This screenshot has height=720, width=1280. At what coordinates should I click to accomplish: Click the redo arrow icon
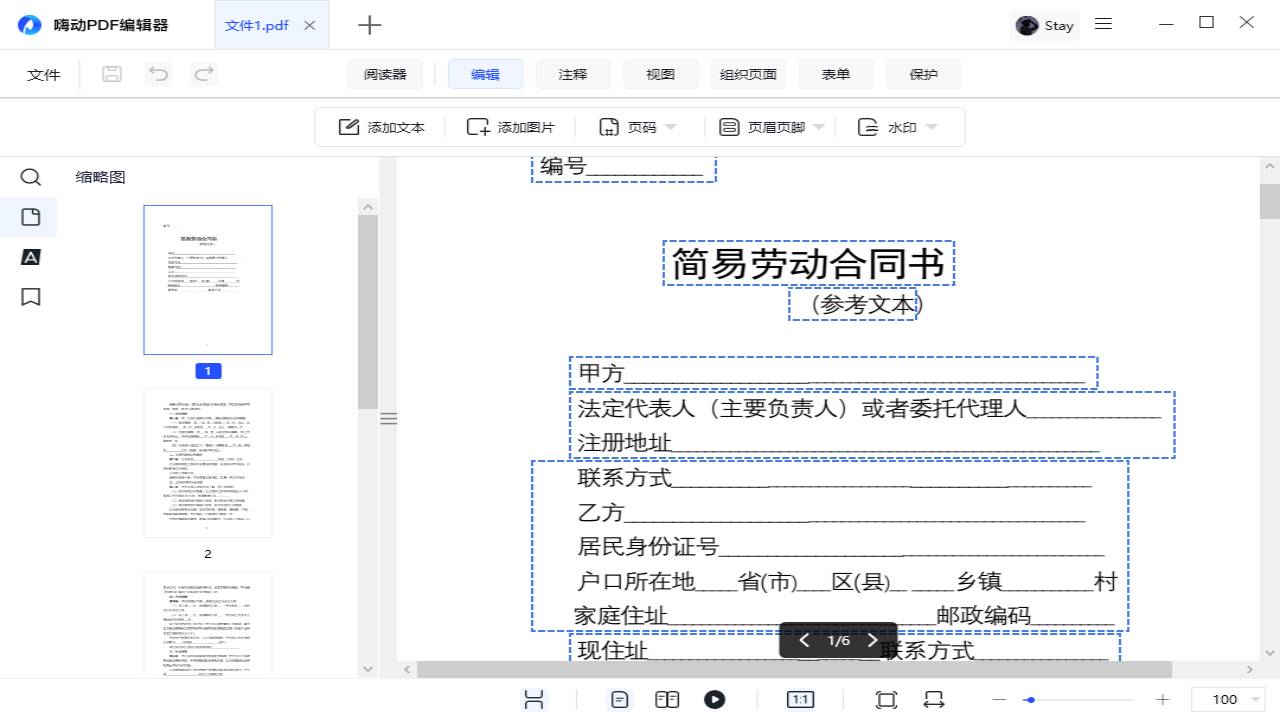[204, 74]
